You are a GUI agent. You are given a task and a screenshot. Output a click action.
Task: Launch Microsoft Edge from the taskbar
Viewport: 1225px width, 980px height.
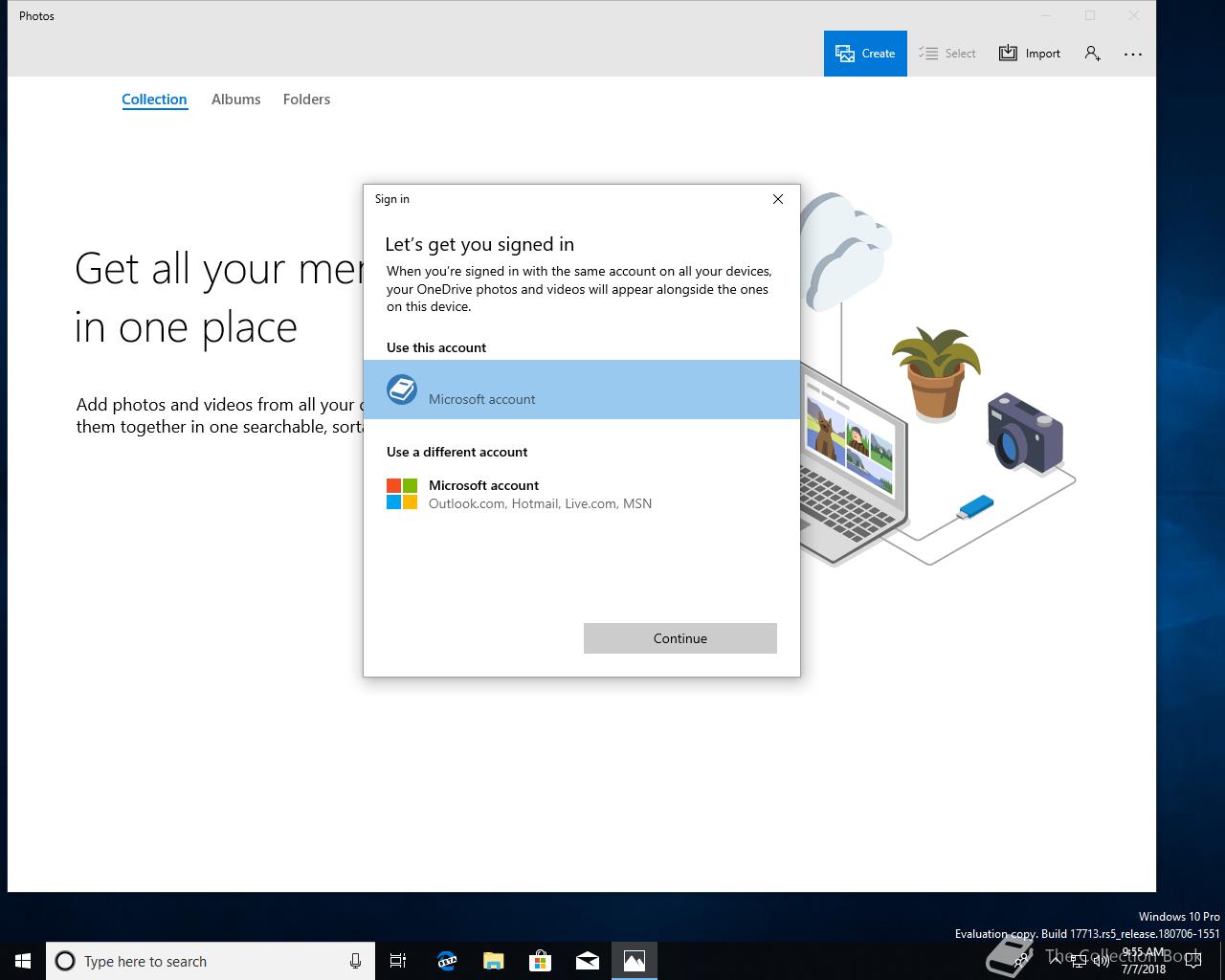[446, 961]
